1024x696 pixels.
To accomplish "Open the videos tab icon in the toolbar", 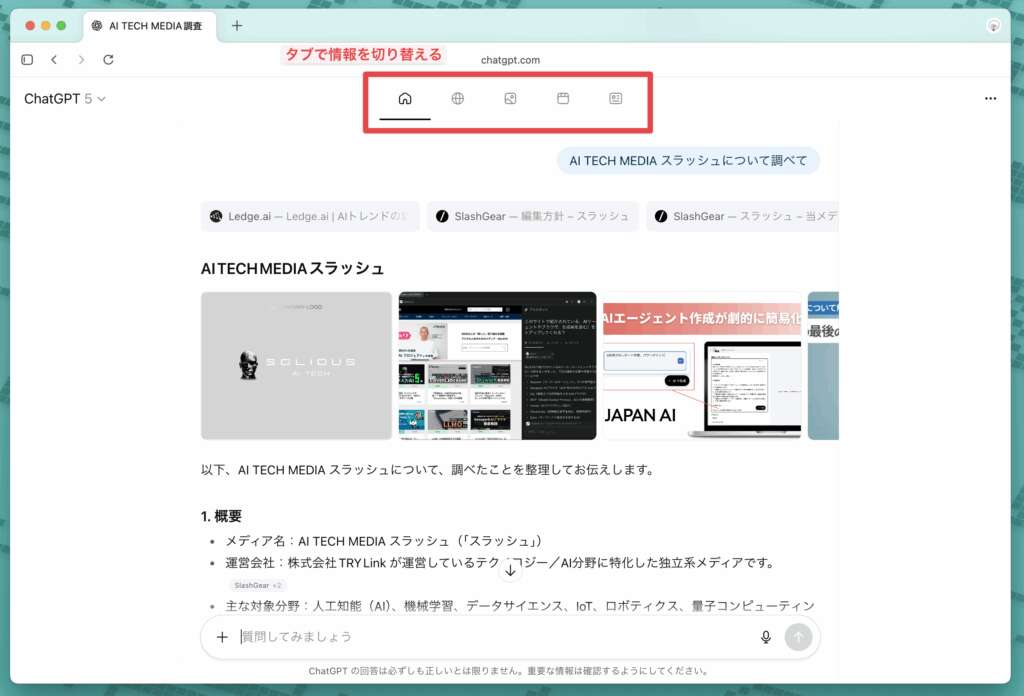I will pyautogui.click(x=563, y=98).
